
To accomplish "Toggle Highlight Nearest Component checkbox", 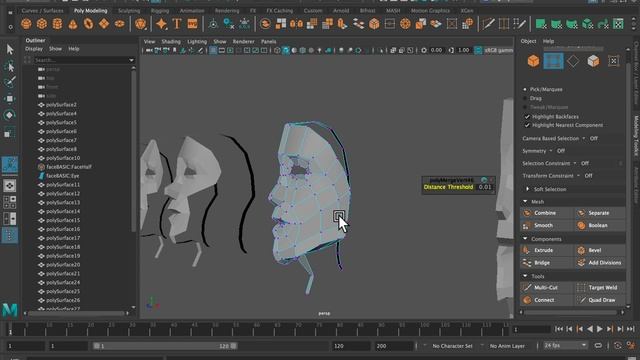I will (x=527, y=125).
